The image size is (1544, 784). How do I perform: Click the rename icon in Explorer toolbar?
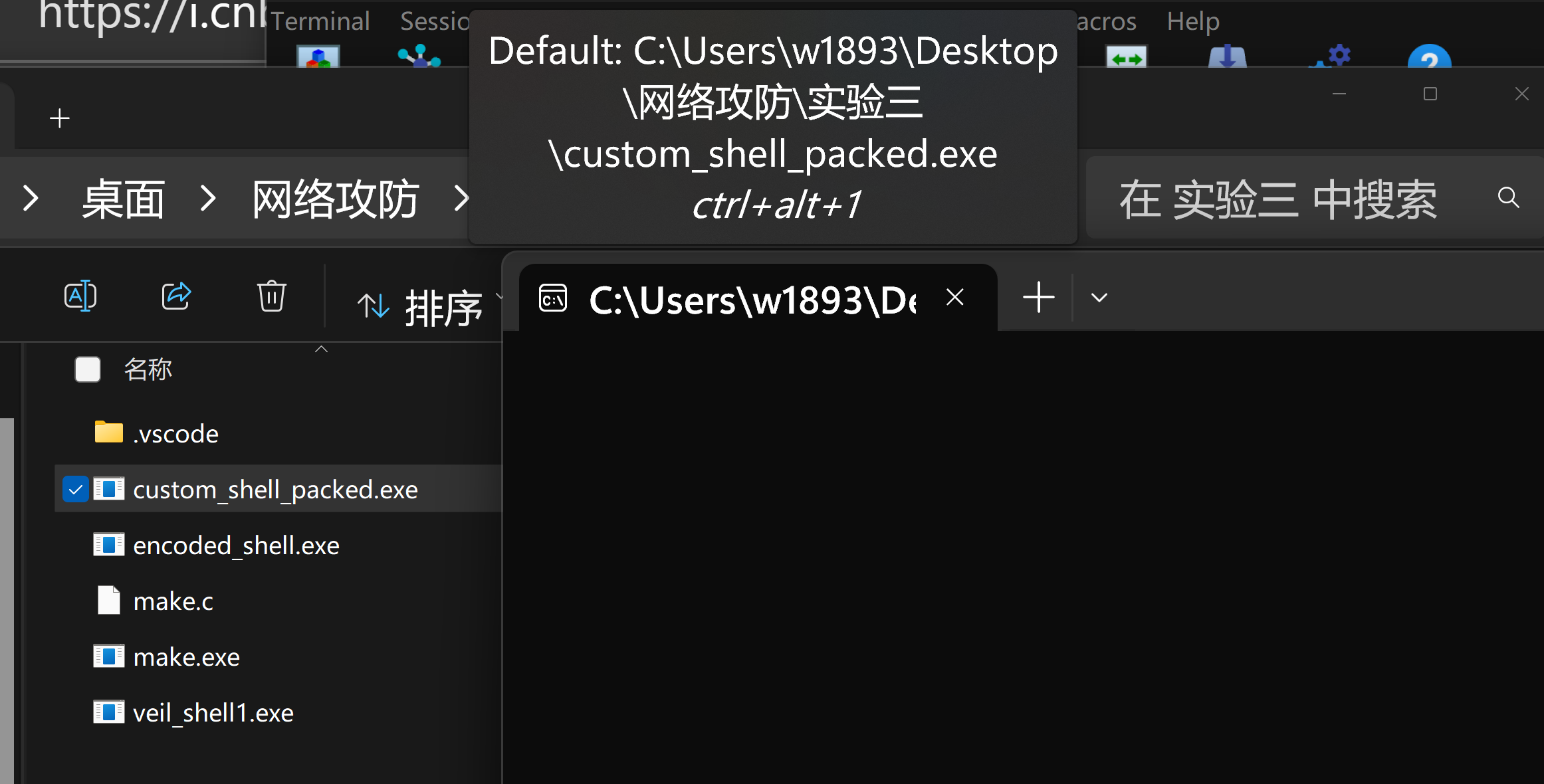[x=80, y=296]
